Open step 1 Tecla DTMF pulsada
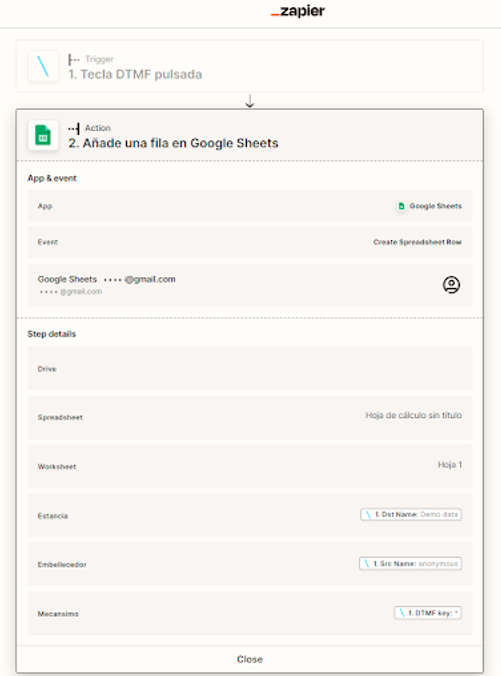Screen dimensions: 501x676 click(250, 66)
